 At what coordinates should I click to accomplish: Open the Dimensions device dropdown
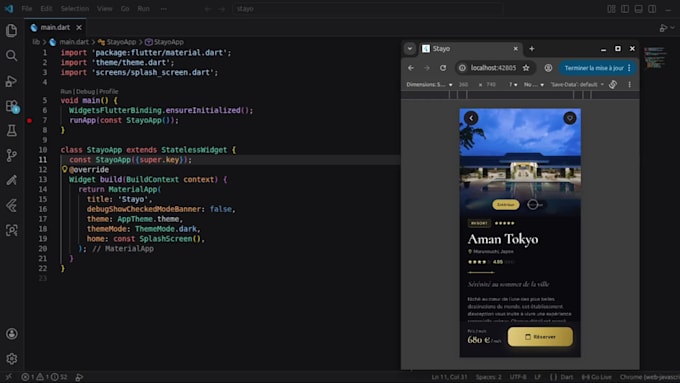(429, 85)
